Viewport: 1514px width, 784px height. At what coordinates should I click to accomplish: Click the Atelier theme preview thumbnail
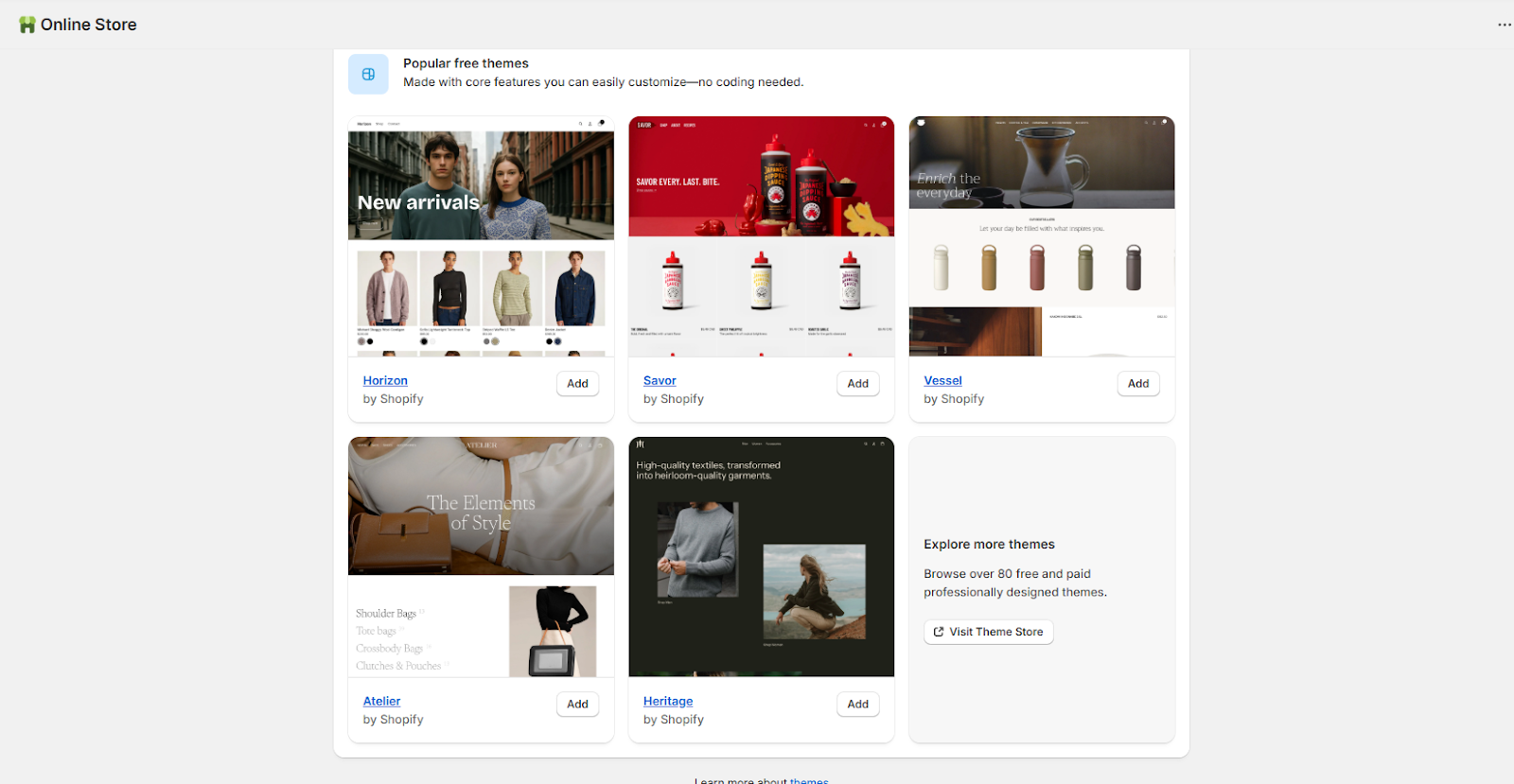[x=481, y=557]
